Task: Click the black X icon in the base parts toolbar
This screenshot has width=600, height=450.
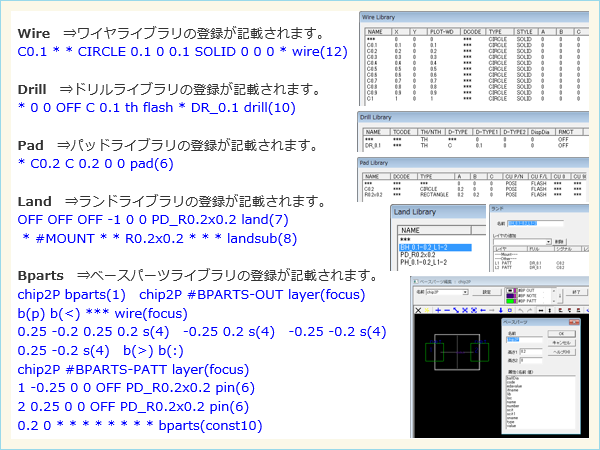Action: [418, 310]
